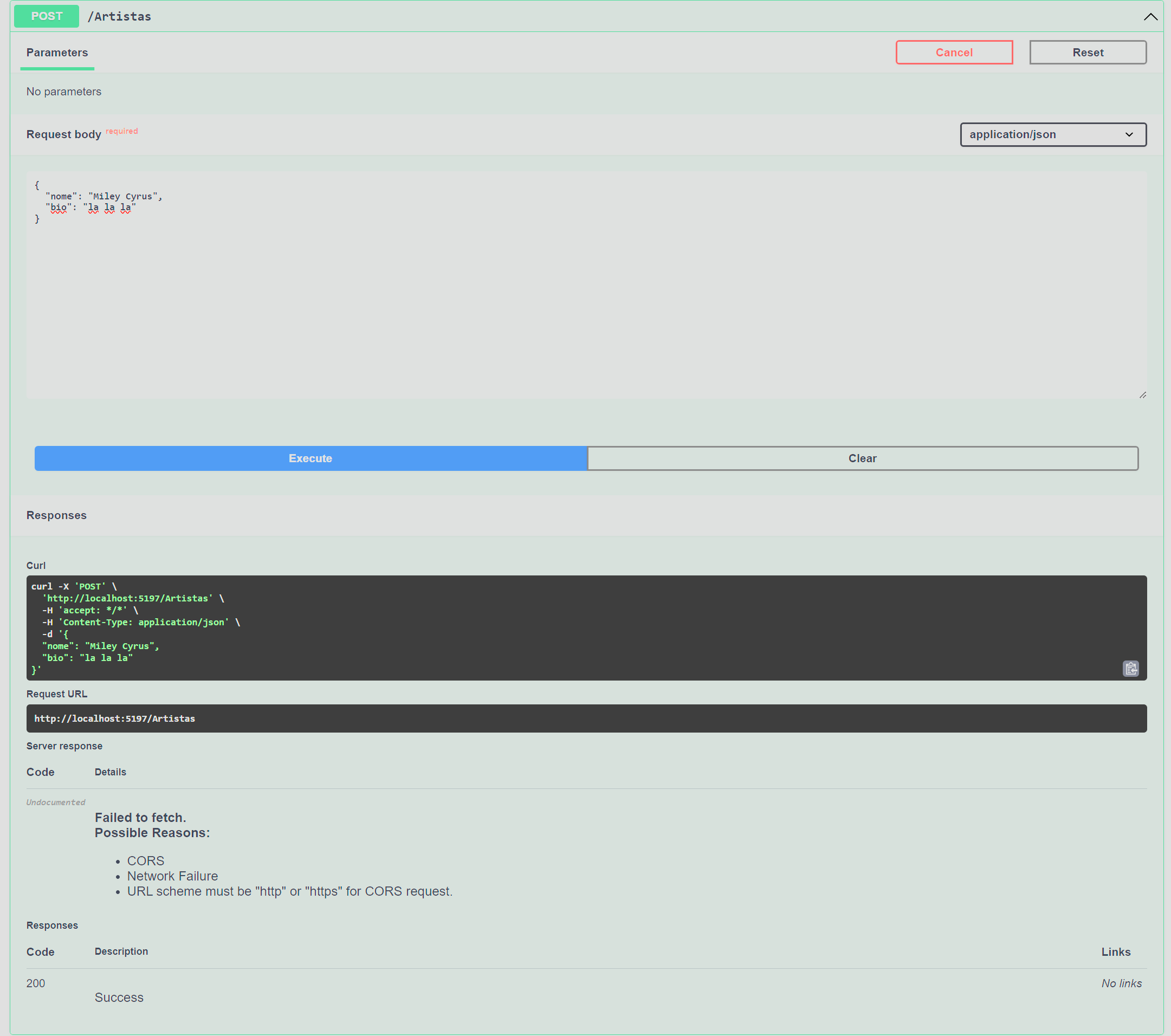Execute the POST request
This screenshot has width=1171, height=1036.
pos(310,458)
